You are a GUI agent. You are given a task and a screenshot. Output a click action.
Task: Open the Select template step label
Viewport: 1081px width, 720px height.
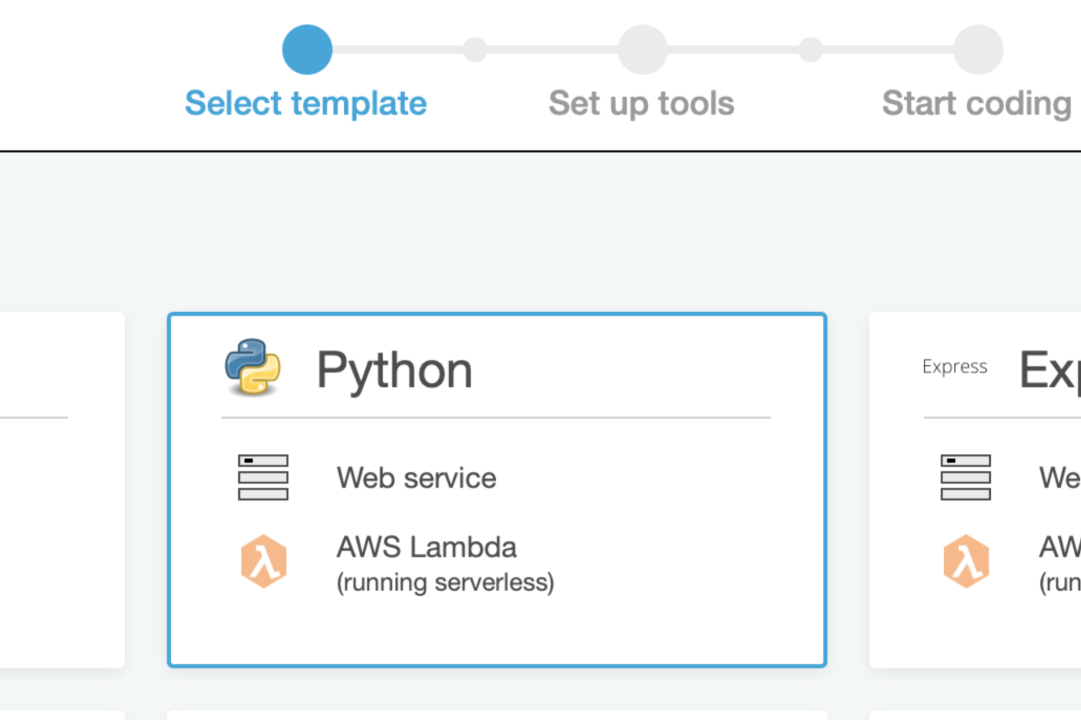click(306, 103)
